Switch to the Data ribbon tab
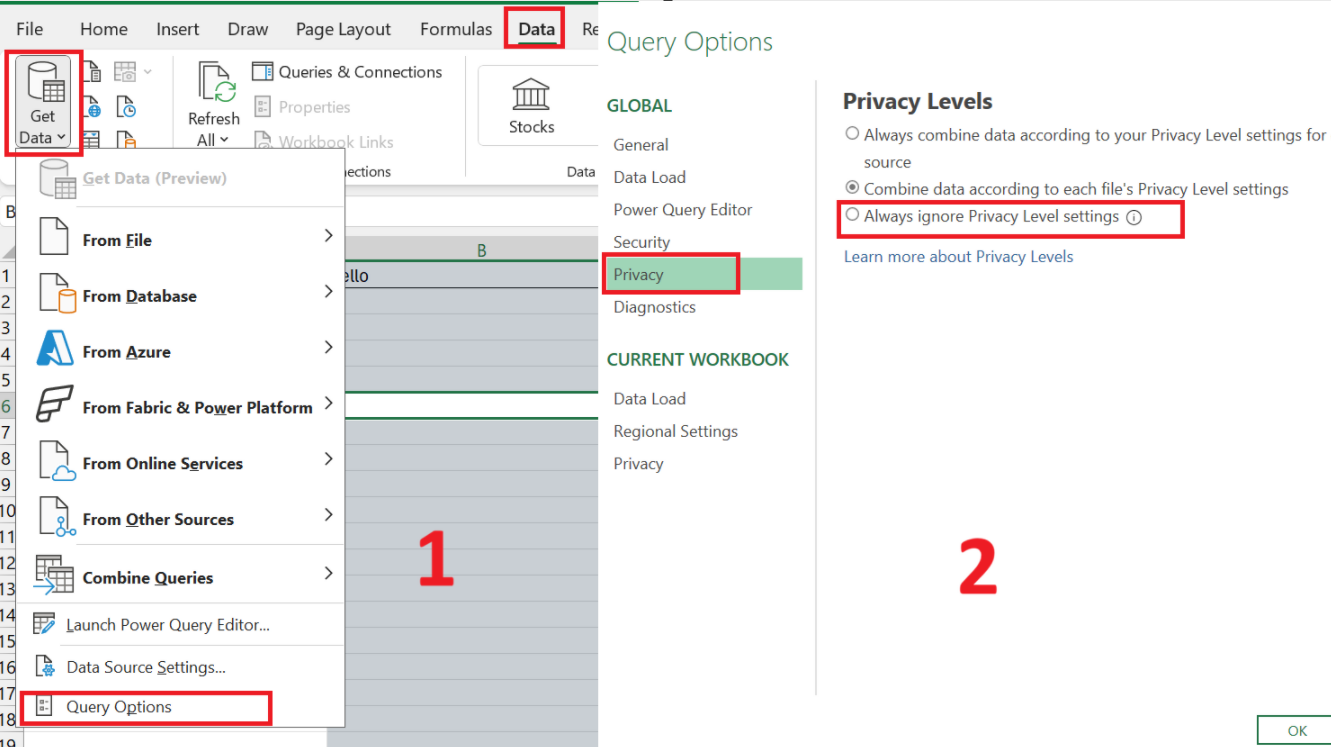Image resolution: width=1331 pixels, height=747 pixels. click(x=536, y=29)
